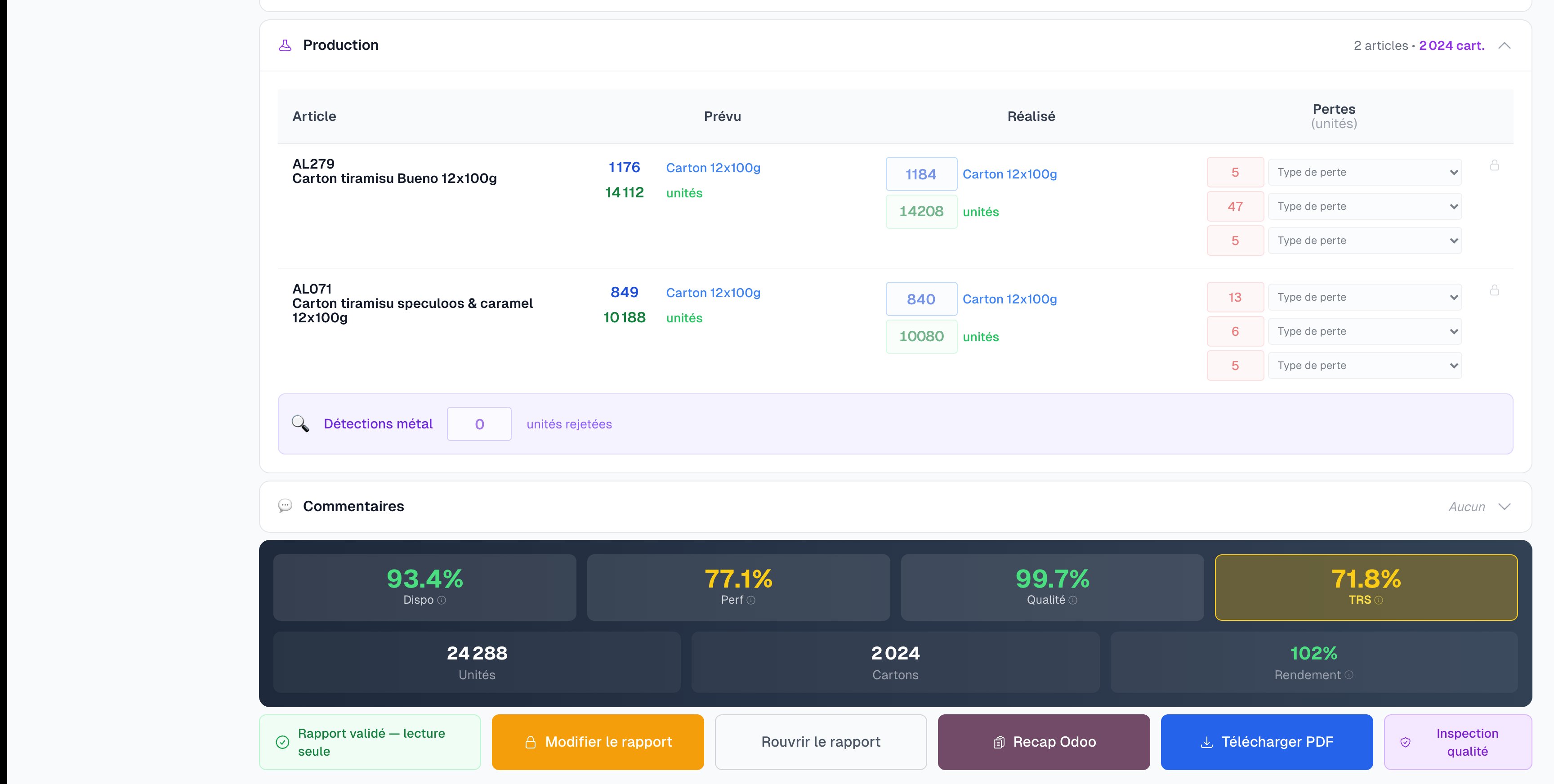
Task: Click the Détections métal units input field
Action: pyautogui.click(x=479, y=424)
